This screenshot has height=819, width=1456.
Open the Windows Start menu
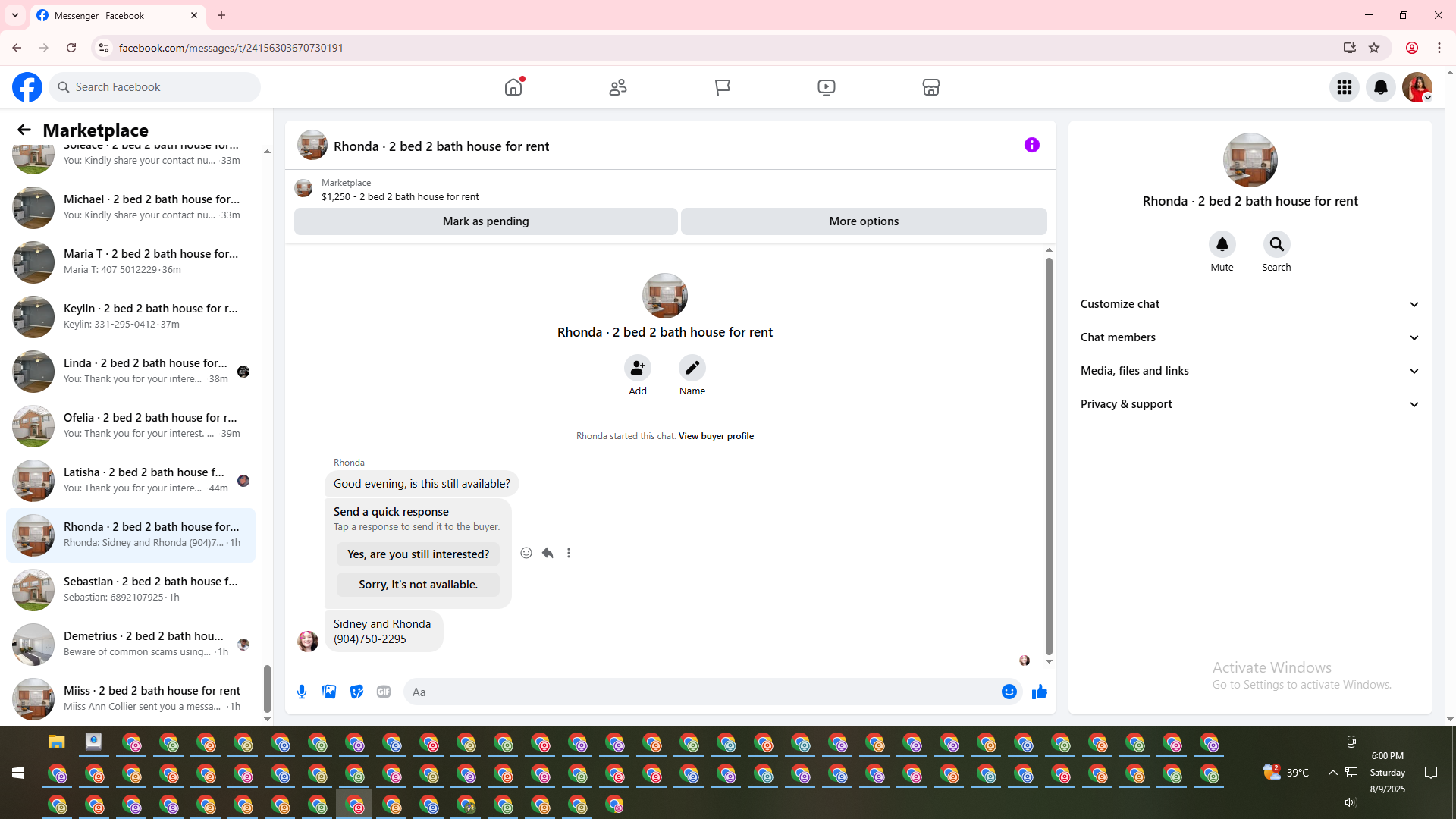click(18, 773)
